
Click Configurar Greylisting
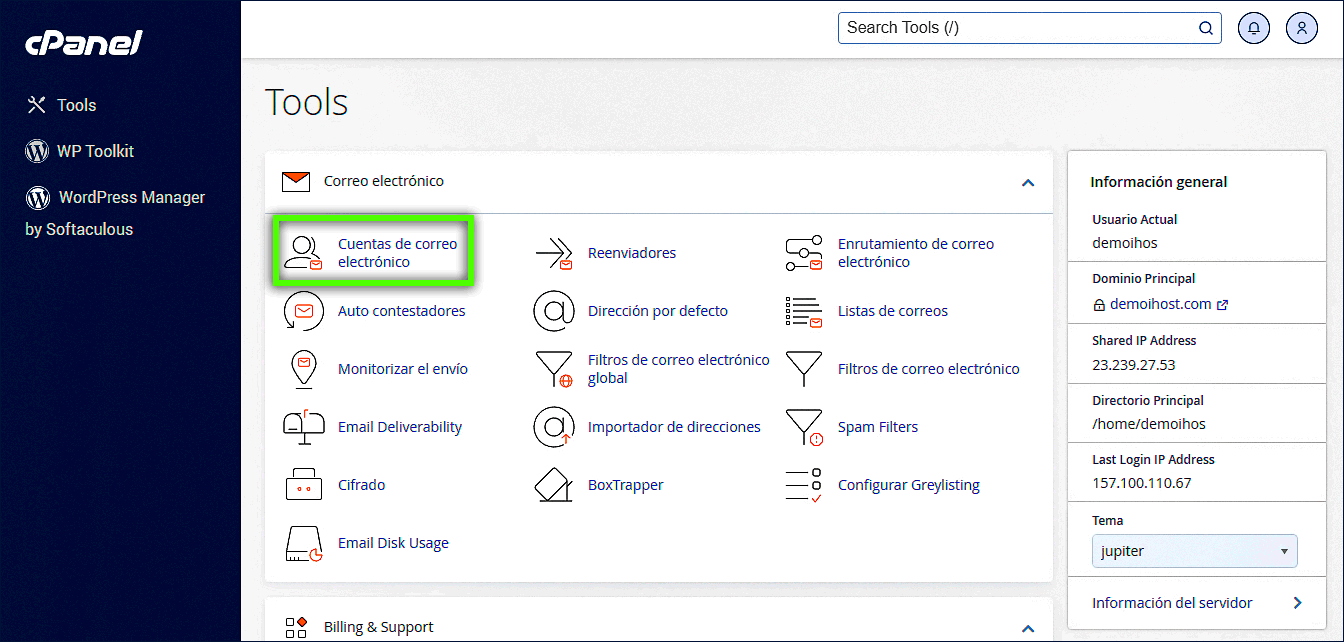908,484
